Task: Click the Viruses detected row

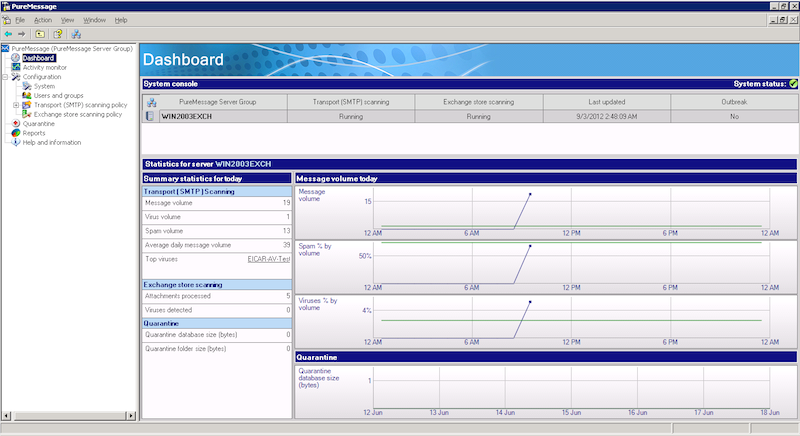Action: click(217, 310)
